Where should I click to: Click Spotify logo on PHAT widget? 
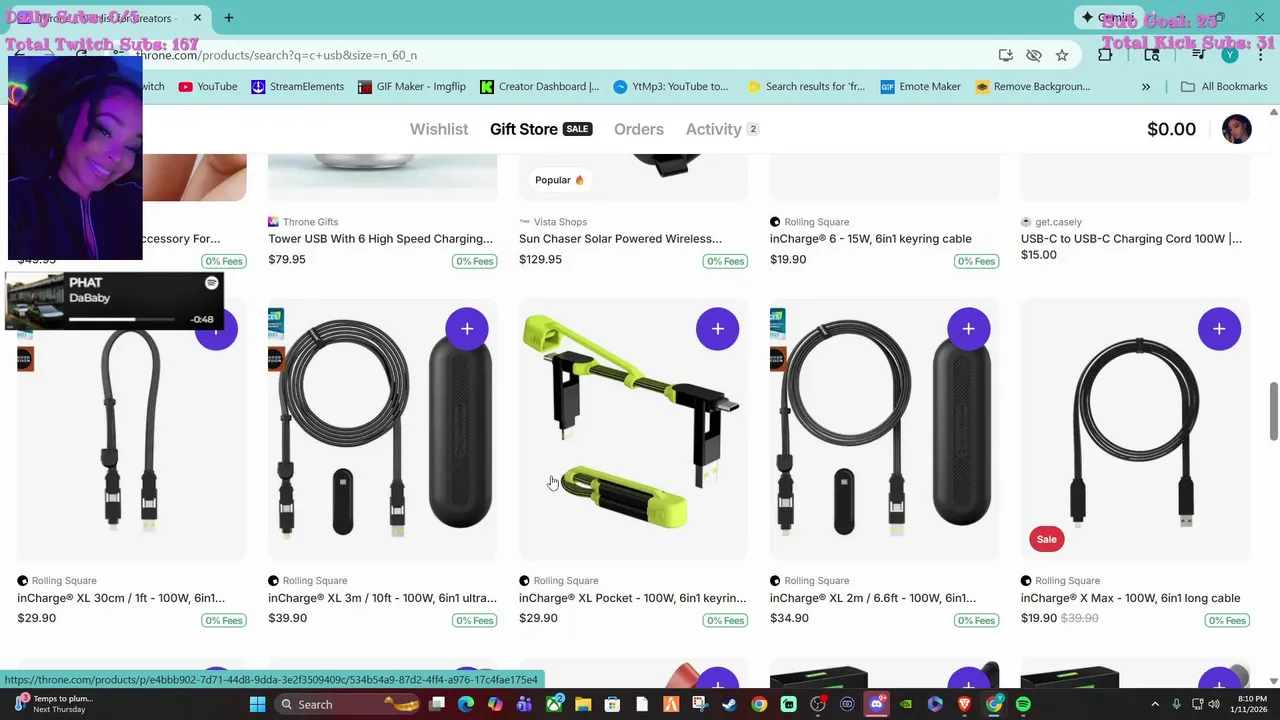pyautogui.click(x=212, y=284)
